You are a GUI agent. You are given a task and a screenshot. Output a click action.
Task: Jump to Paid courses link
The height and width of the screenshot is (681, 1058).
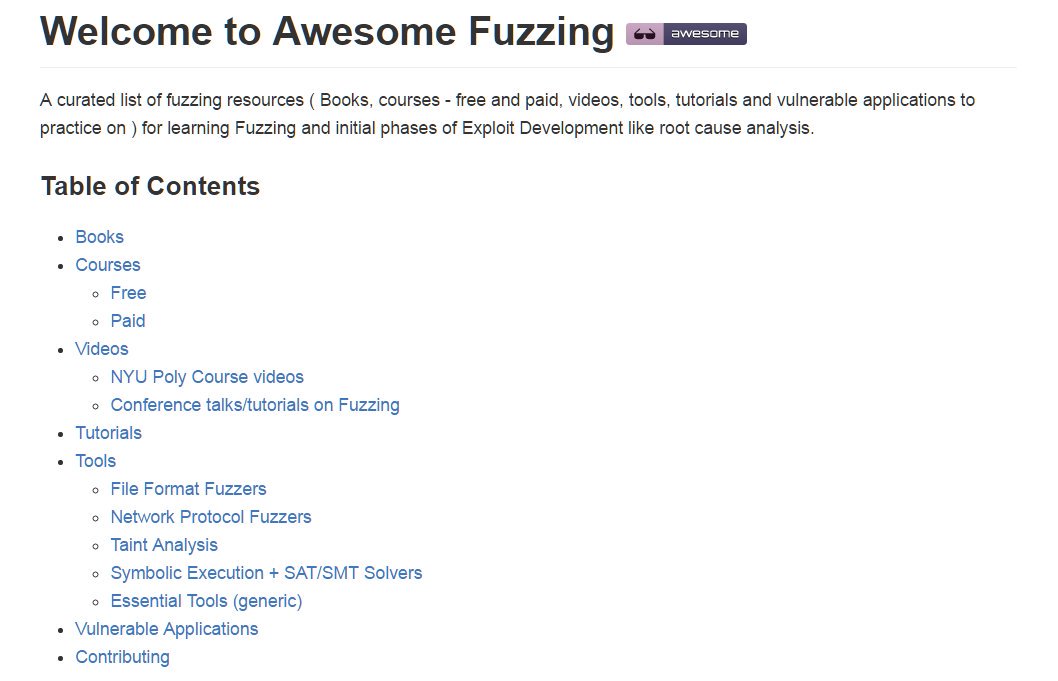coord(128,321)
